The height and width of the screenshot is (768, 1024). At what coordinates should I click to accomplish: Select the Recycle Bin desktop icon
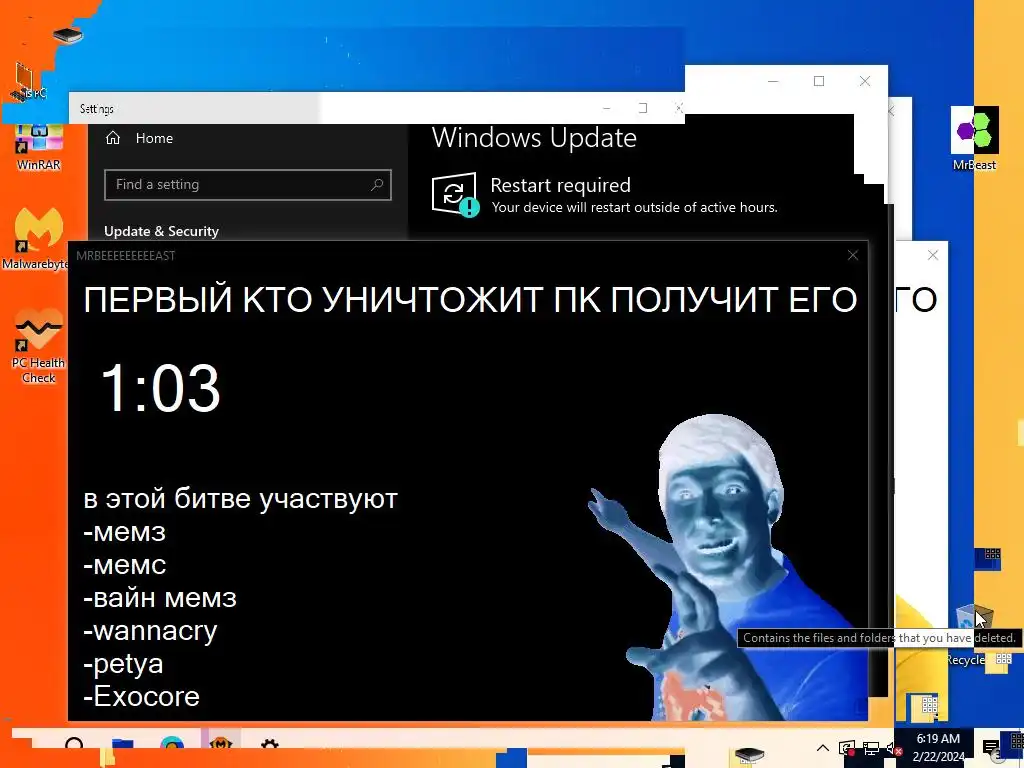coord(974,633)
